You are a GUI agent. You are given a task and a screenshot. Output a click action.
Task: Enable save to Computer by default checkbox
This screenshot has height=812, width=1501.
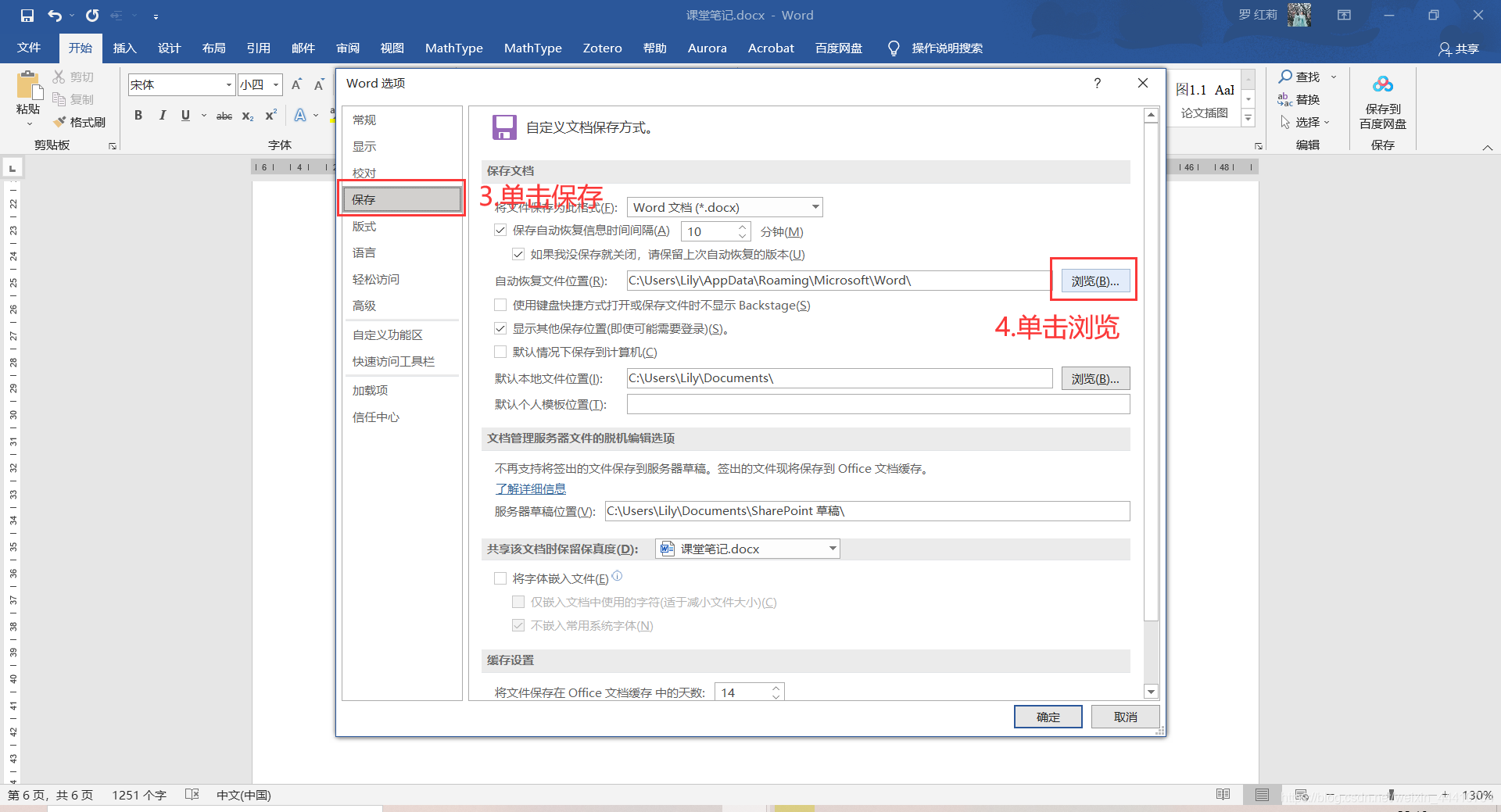[x=500, y=352]
